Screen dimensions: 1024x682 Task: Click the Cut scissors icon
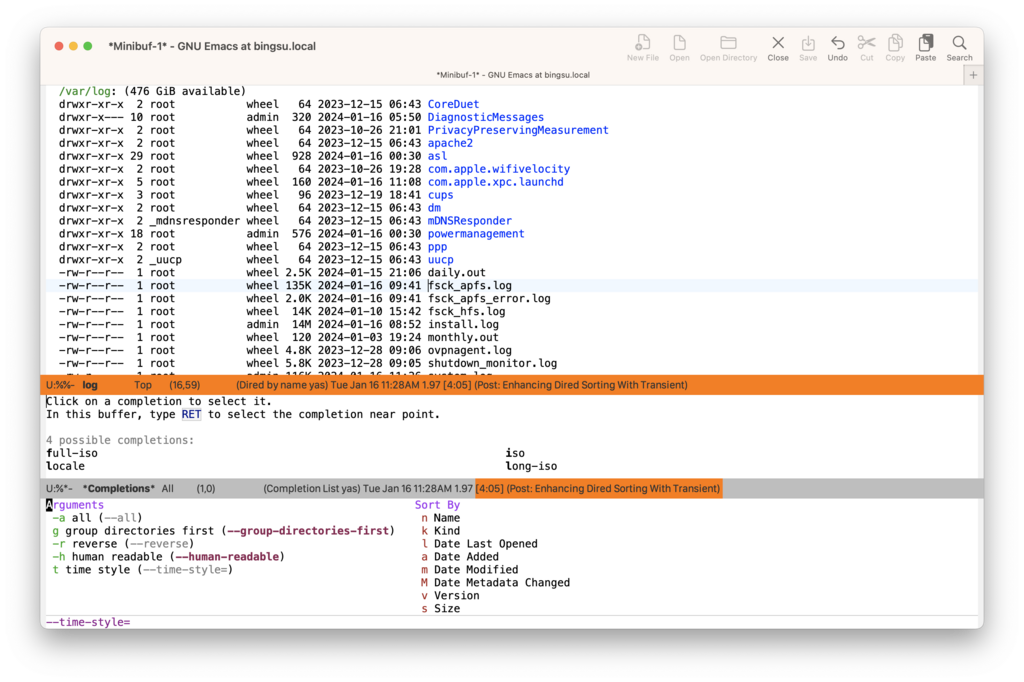(867, 43)
